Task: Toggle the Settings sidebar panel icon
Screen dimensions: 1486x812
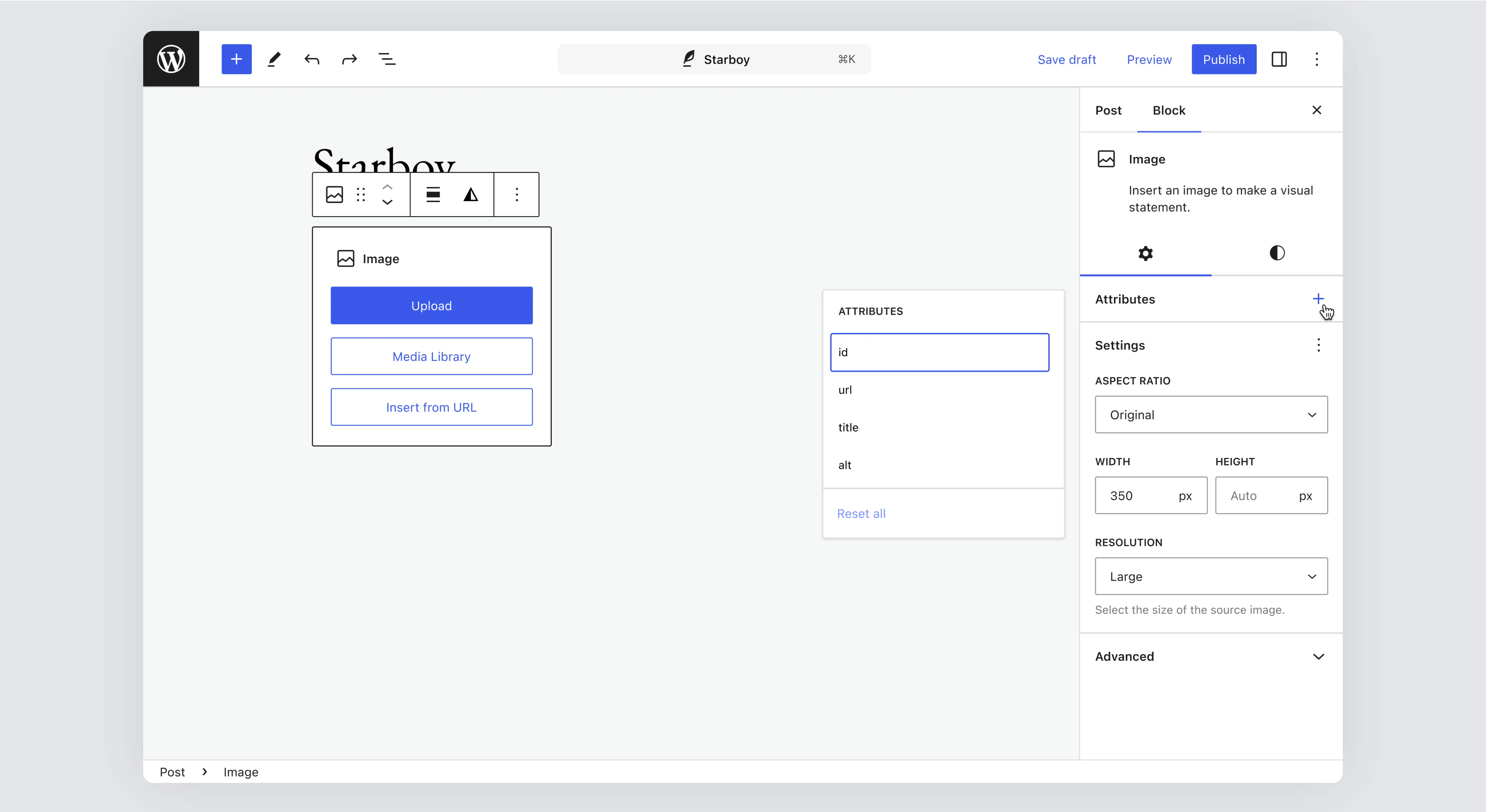Action: (1279, 59)
